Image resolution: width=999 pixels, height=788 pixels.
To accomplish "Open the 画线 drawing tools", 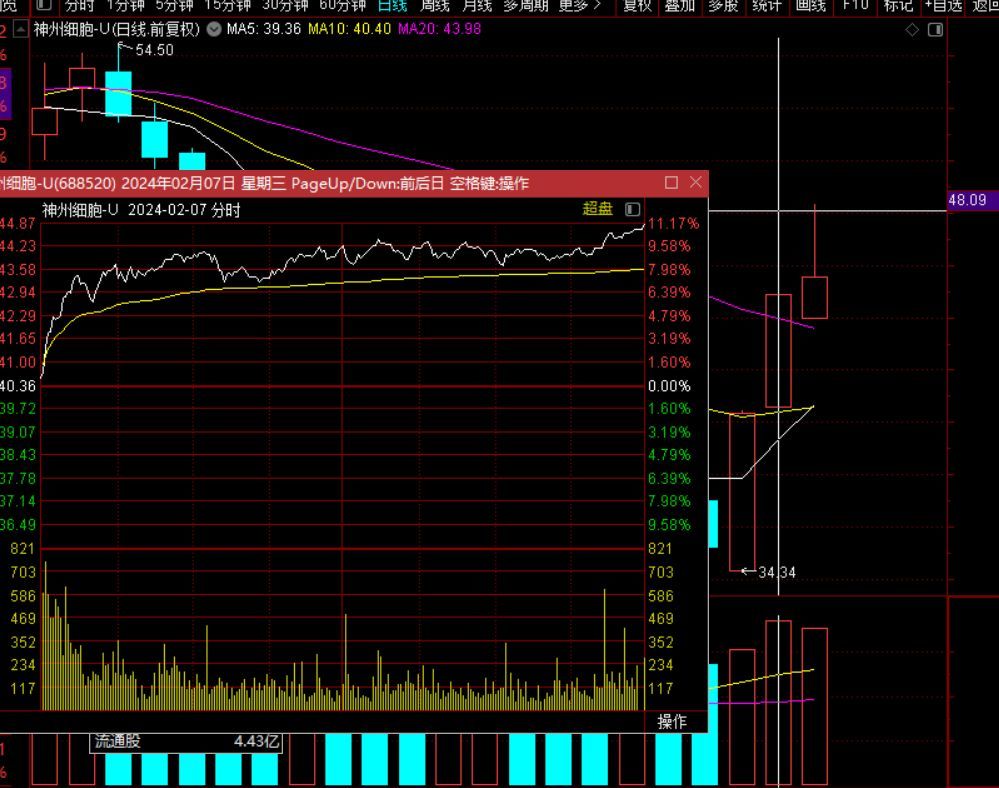I will tap(810, 5).
